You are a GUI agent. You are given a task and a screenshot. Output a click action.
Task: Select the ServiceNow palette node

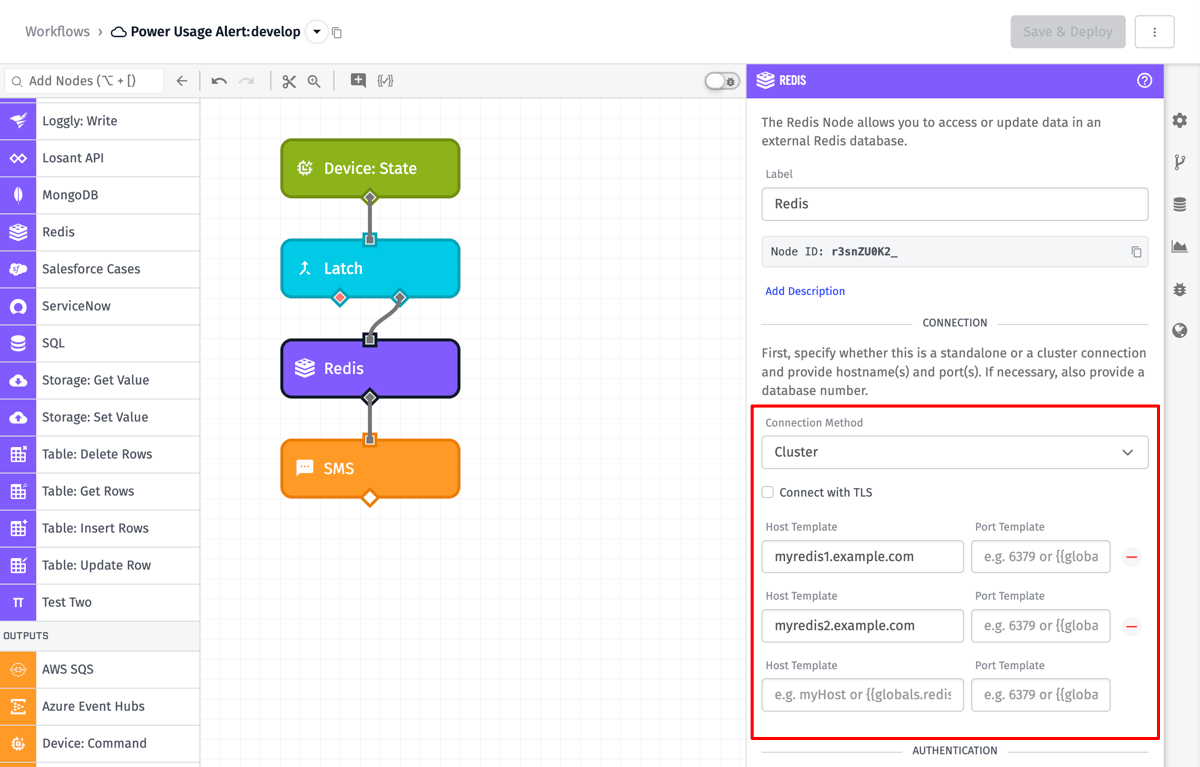[x=100, y=306]
